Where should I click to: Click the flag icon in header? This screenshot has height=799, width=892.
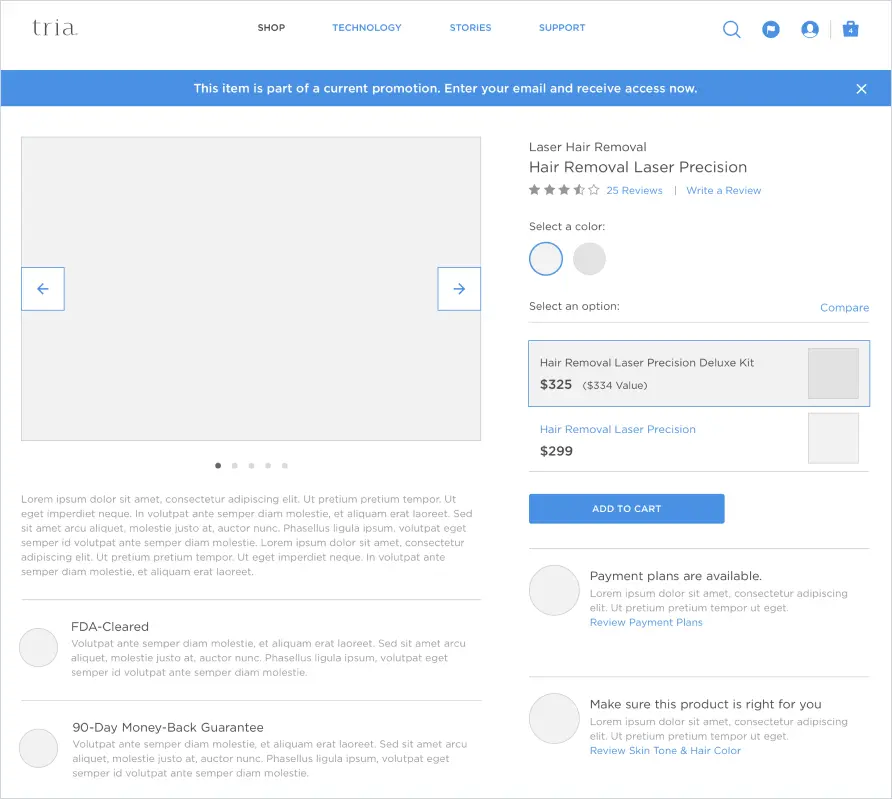click(x=771, y=29)
